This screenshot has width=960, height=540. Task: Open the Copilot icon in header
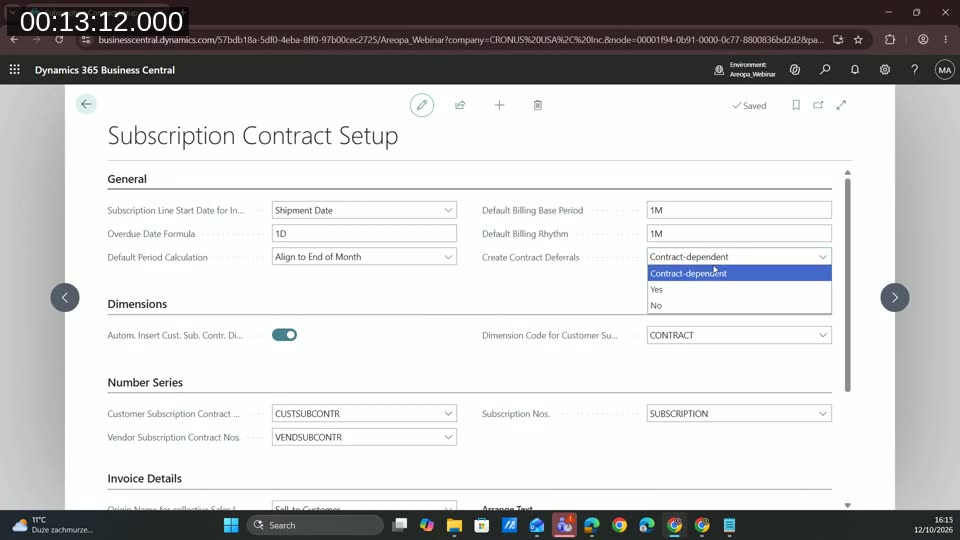(x=795, y=70)
